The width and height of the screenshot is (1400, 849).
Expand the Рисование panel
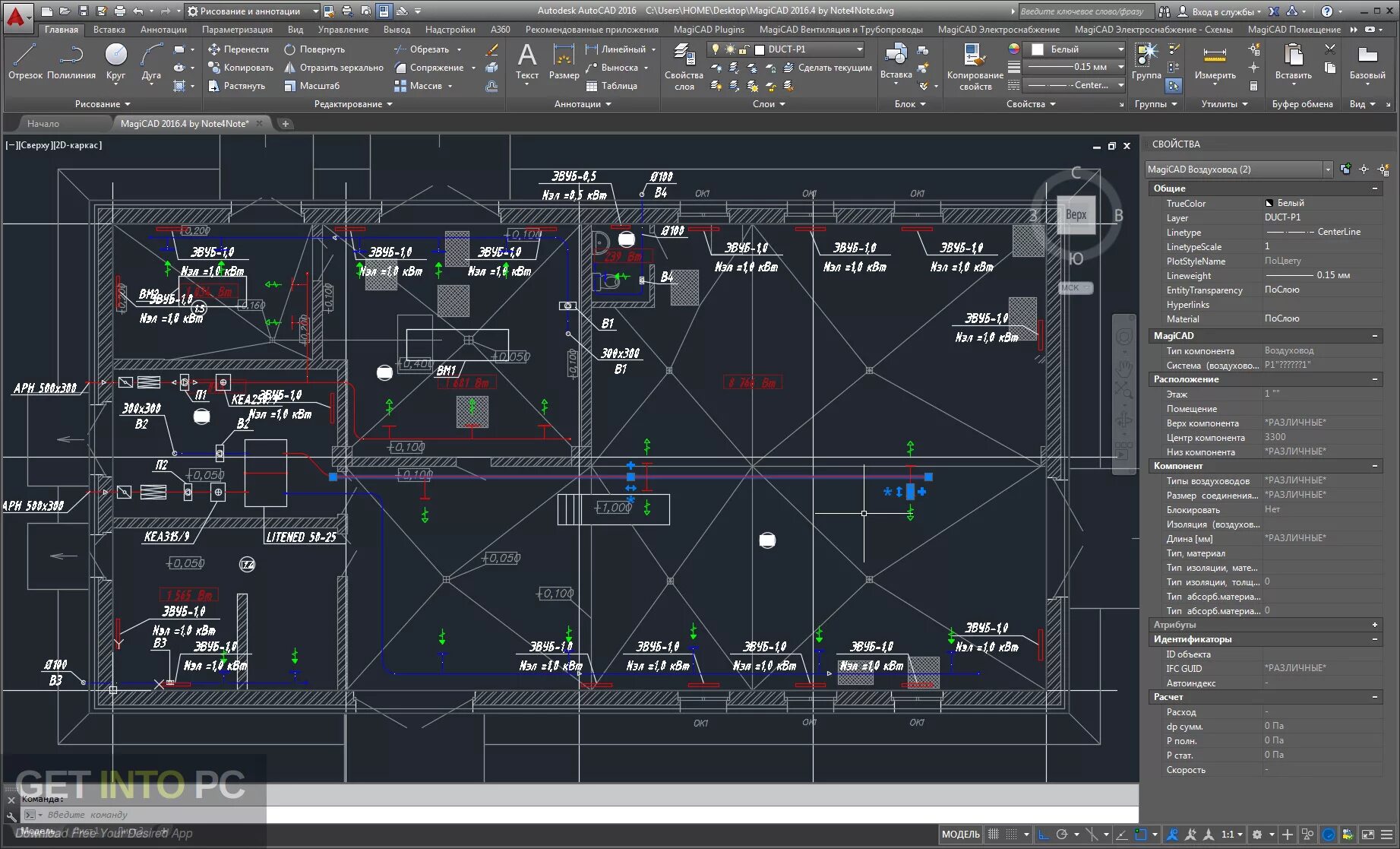pos(103,104)
